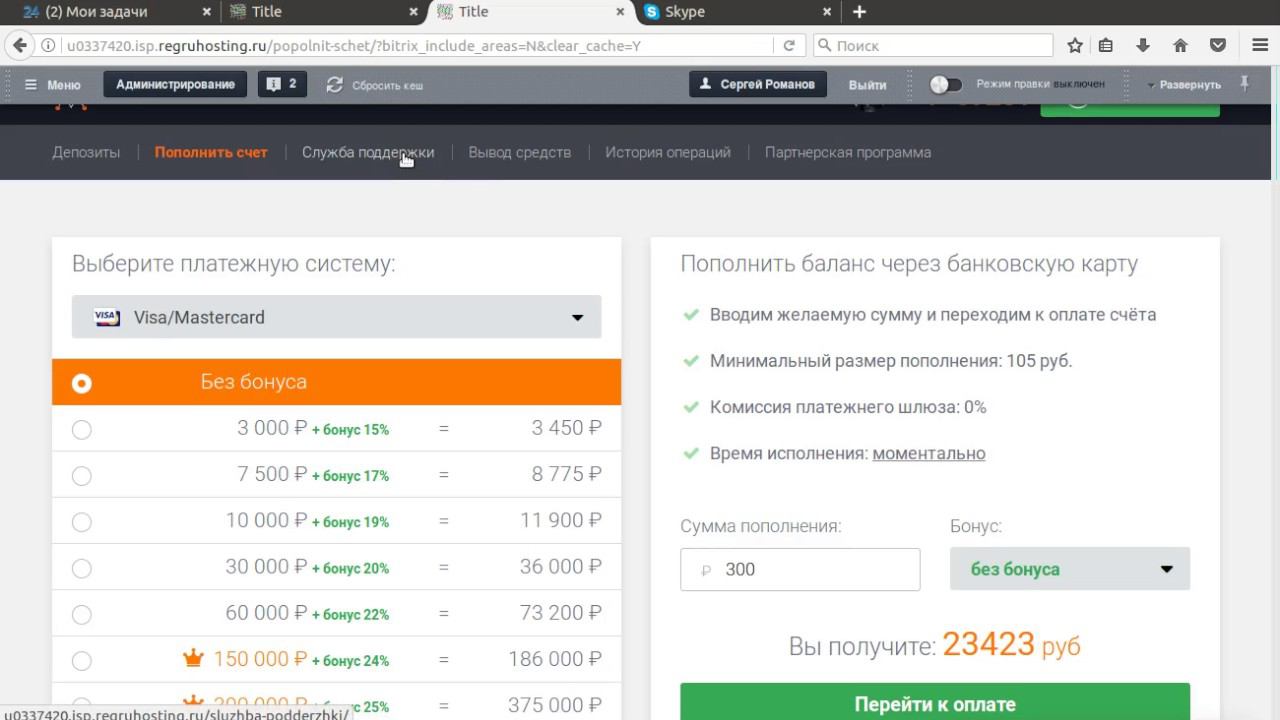Open the Пополнить счет menu item
Viewport: 1280px width, 720px height.
[x=211, y=152]
